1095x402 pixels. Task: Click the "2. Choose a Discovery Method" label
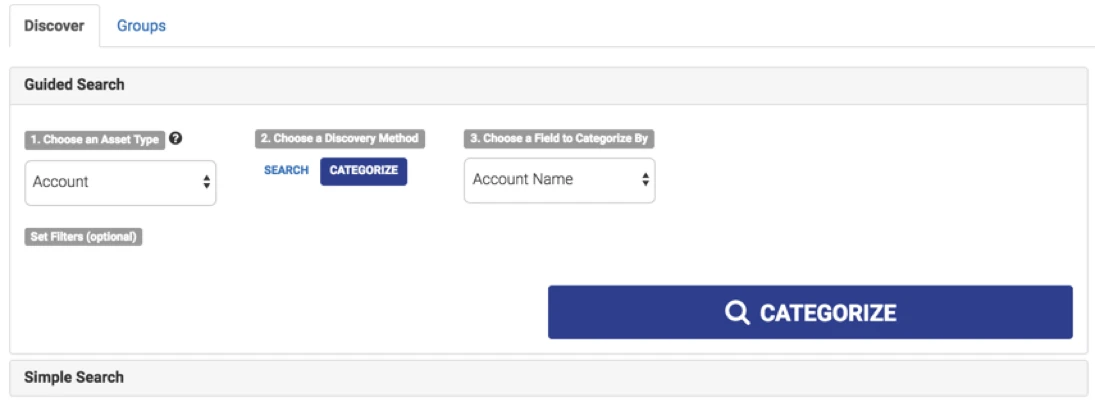(339, 139)
